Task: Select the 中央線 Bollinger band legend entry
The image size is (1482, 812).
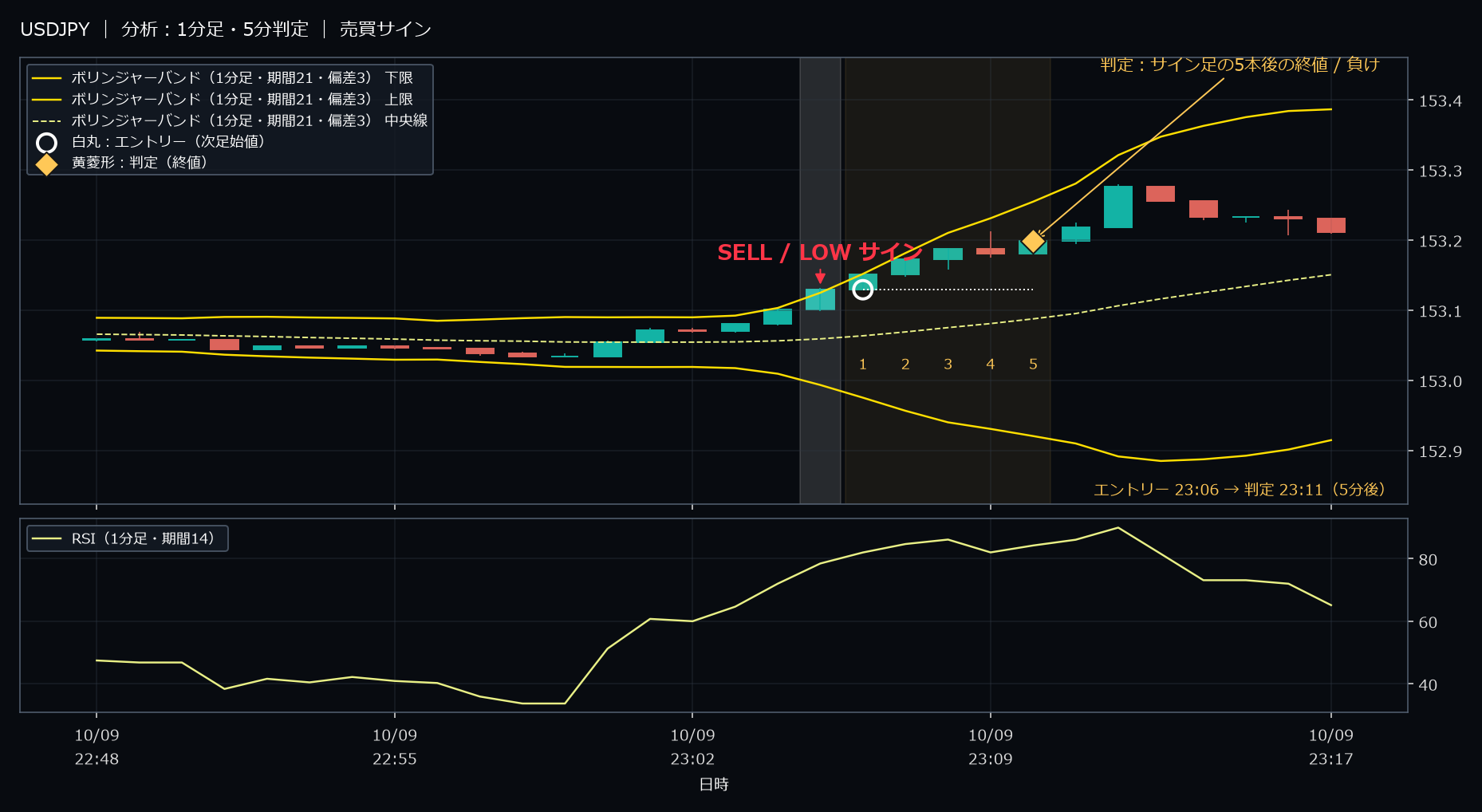Action: point(230,120)
